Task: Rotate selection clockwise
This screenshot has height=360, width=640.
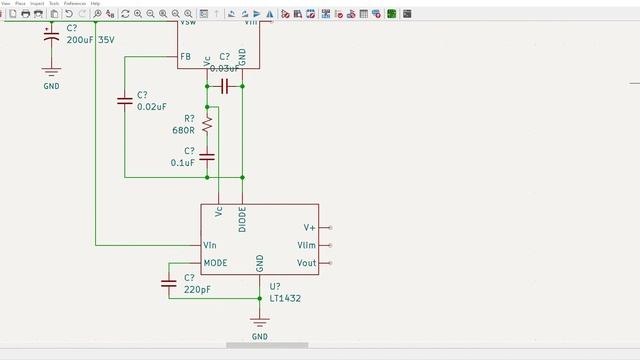Action: tap(244, 14)
